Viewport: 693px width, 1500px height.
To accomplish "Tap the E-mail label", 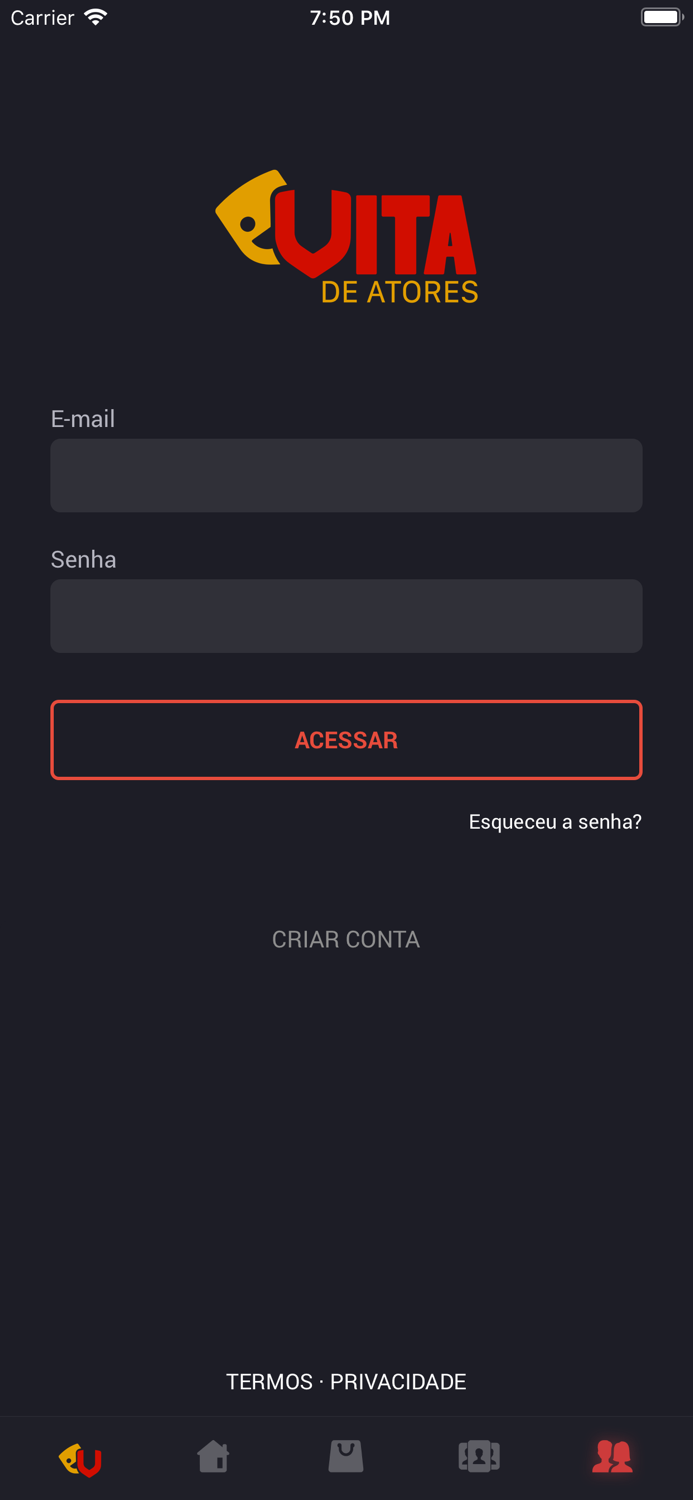I will 83,419.
